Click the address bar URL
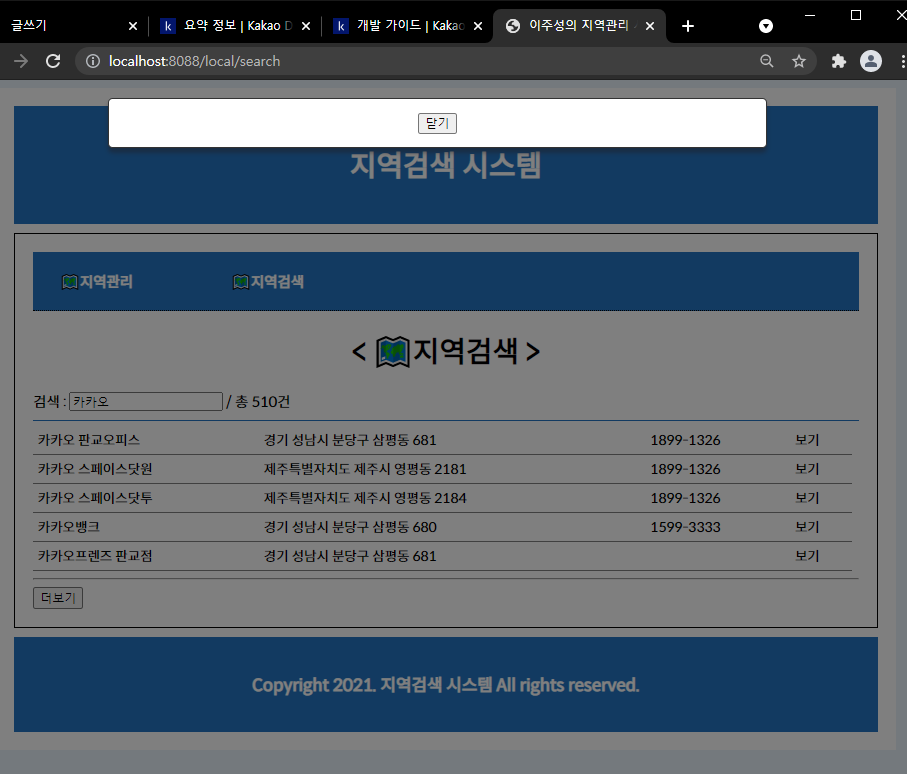907x774 pixels. pos(194,61)
